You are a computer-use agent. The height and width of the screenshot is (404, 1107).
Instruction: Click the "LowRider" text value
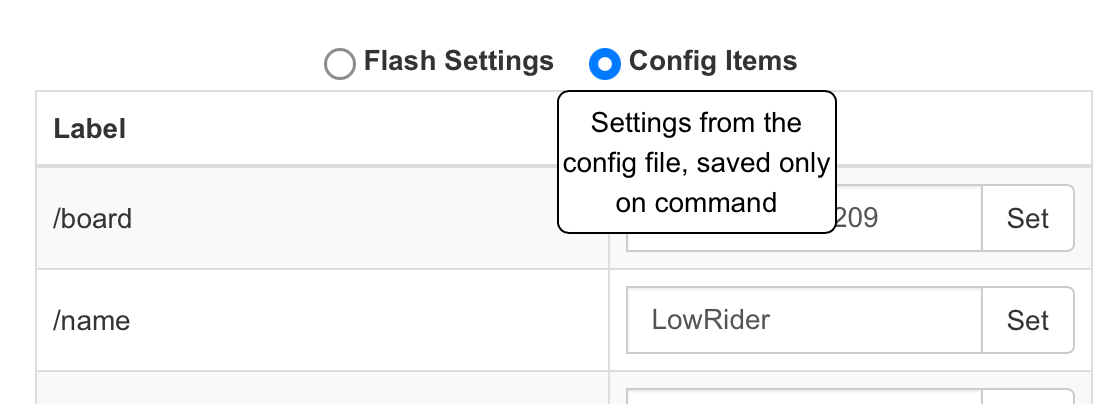point(710,320)
